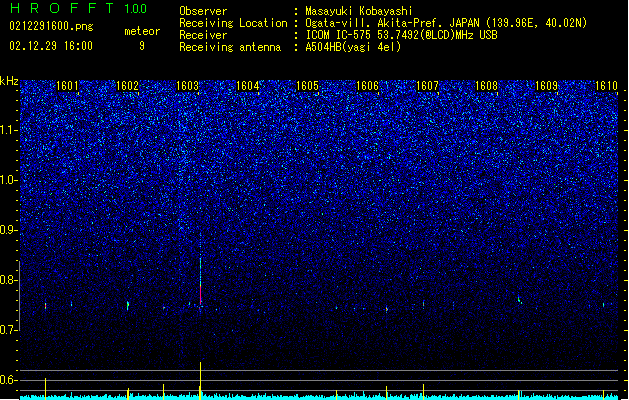The image size is (629, 400).
Task: Click the 1609 time axis label
Action: (x=546, y=85)
